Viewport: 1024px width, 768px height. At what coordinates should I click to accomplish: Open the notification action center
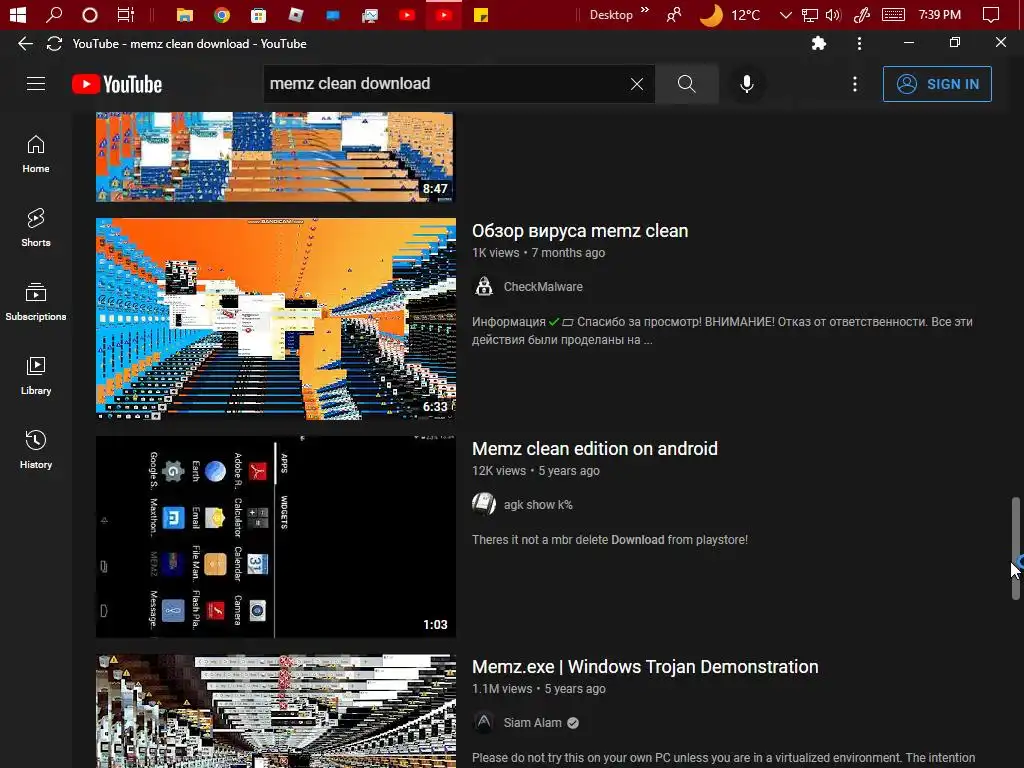pyautogui.click(x=991, y=14)
